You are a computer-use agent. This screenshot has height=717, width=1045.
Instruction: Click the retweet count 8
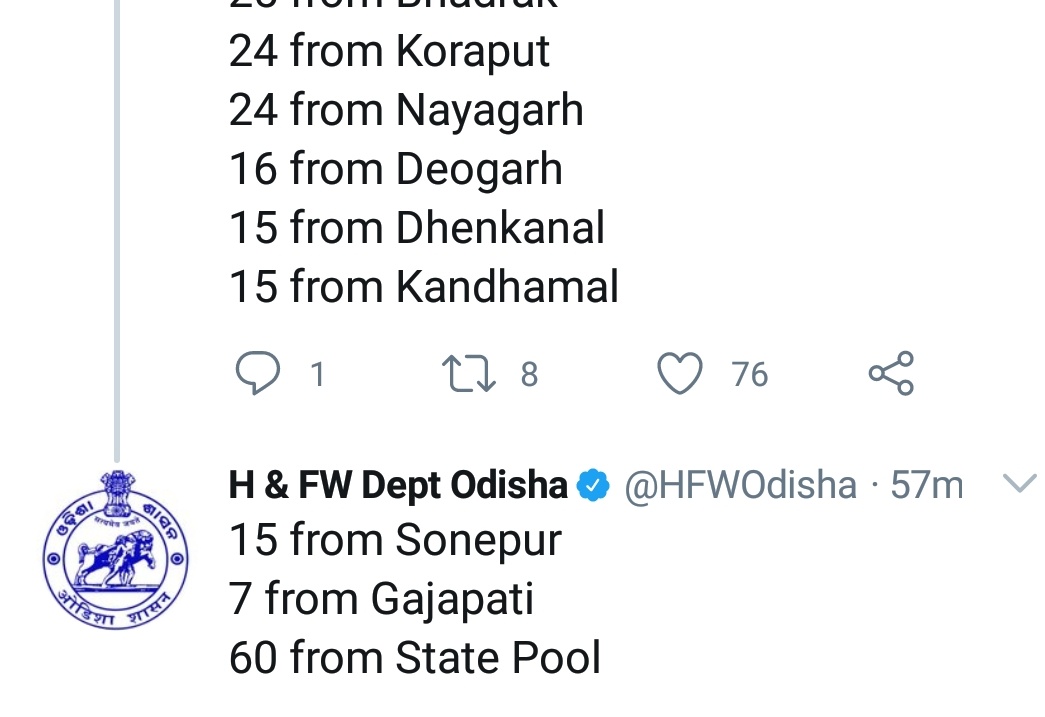click(529, 375)
